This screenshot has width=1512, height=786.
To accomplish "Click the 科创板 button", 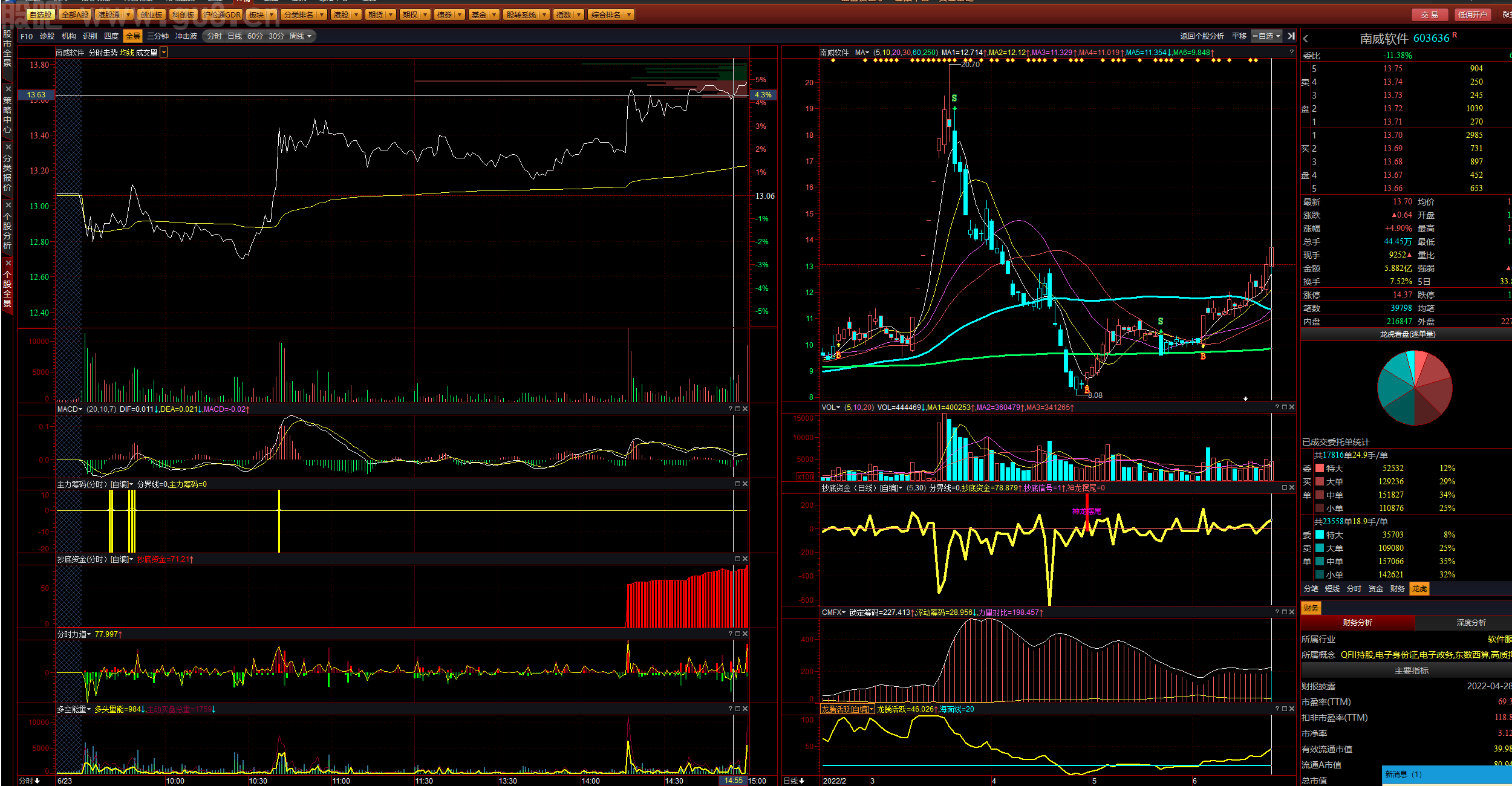I will point(183,15).
